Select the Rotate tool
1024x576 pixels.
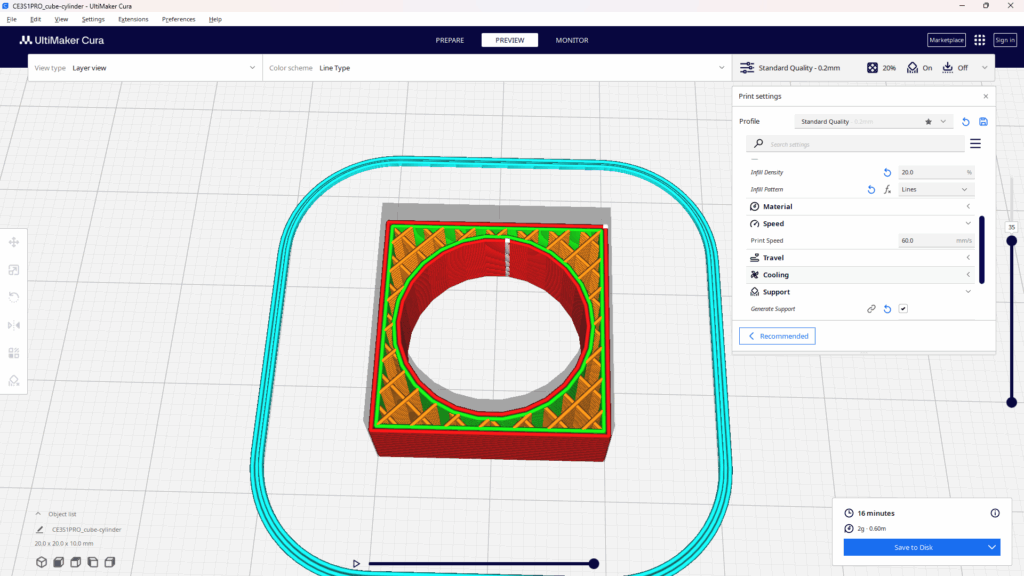point(14,297)
